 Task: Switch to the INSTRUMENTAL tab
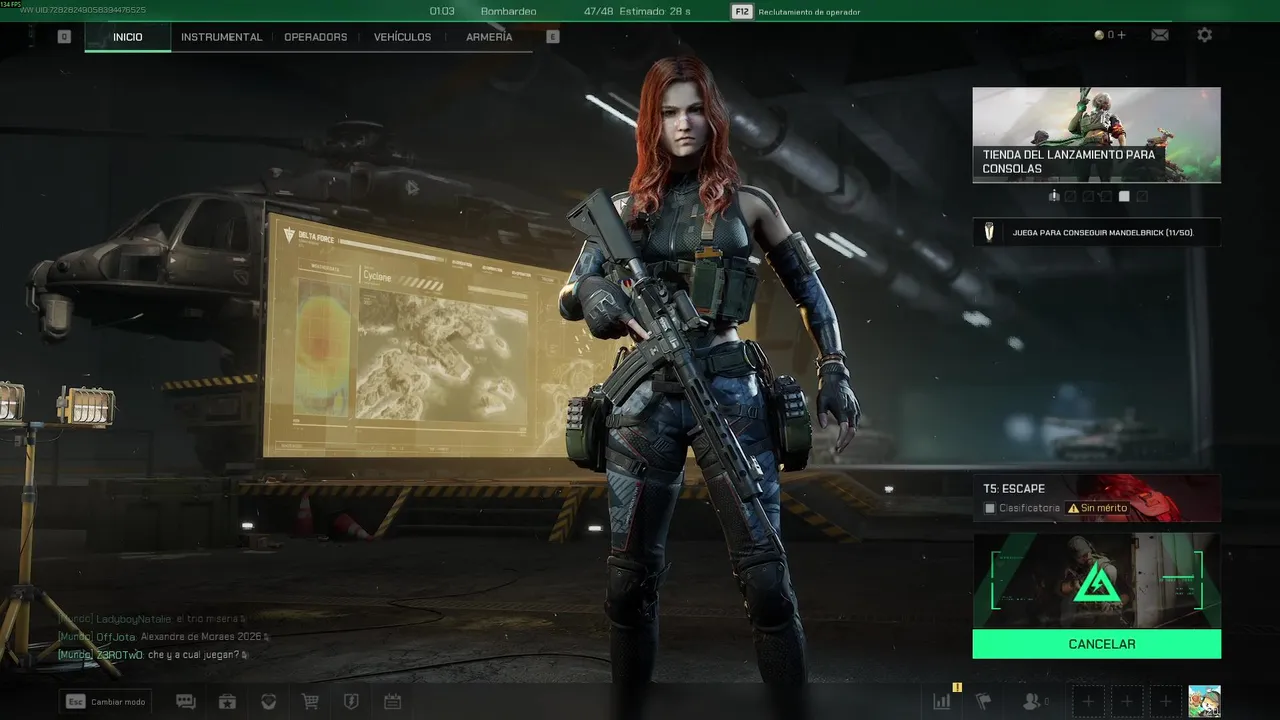pyautogui.click(x=221, y=37)
